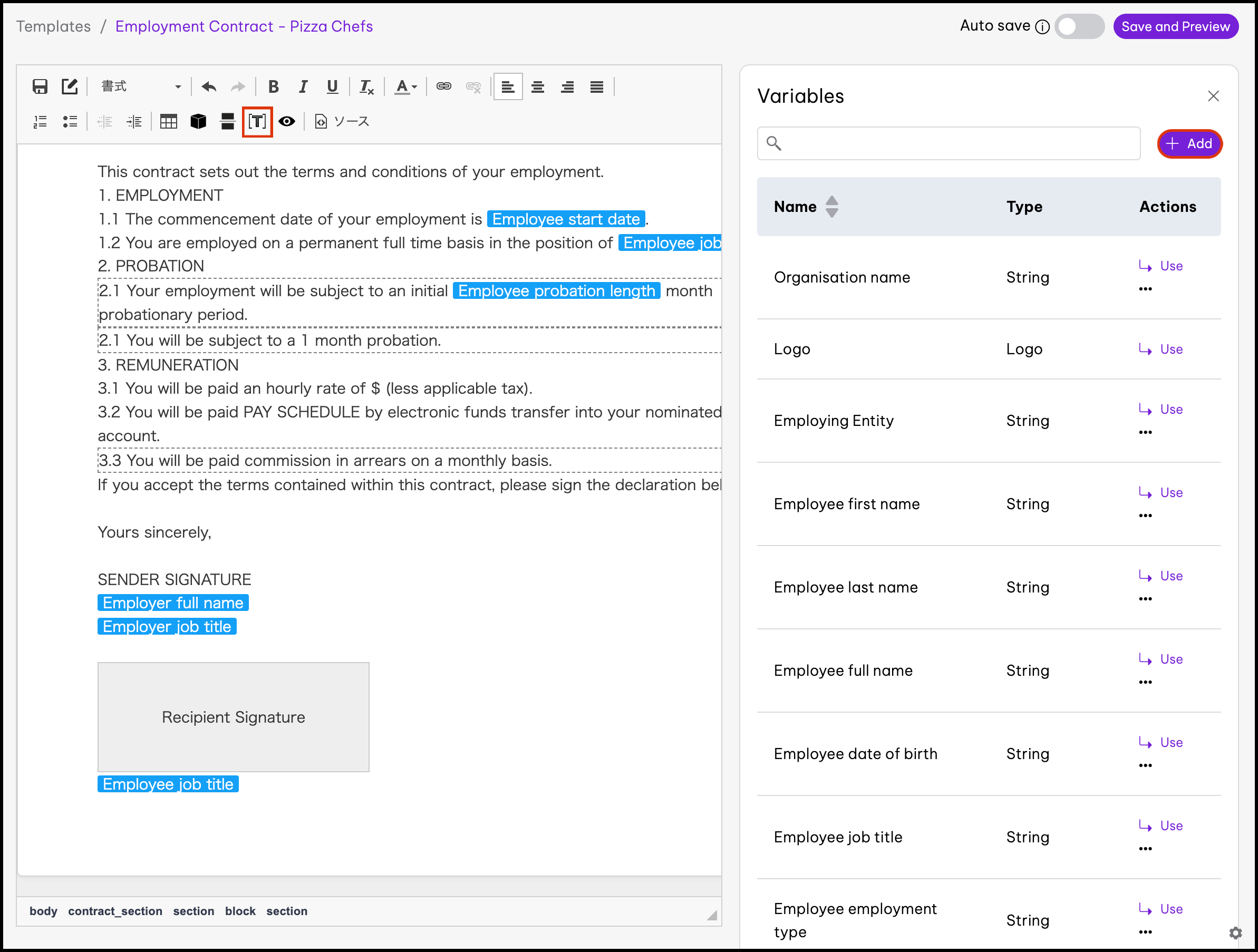
Task: Toggle bold formatting
Action: [273, 86]
